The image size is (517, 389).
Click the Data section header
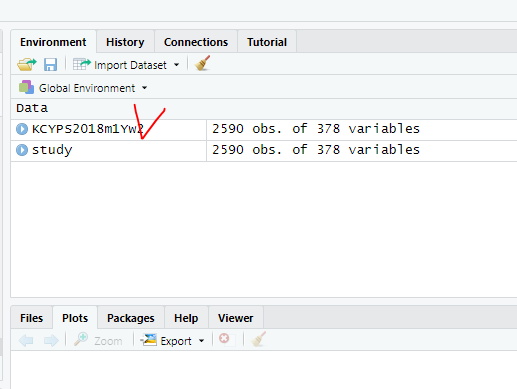pos(32,108)
